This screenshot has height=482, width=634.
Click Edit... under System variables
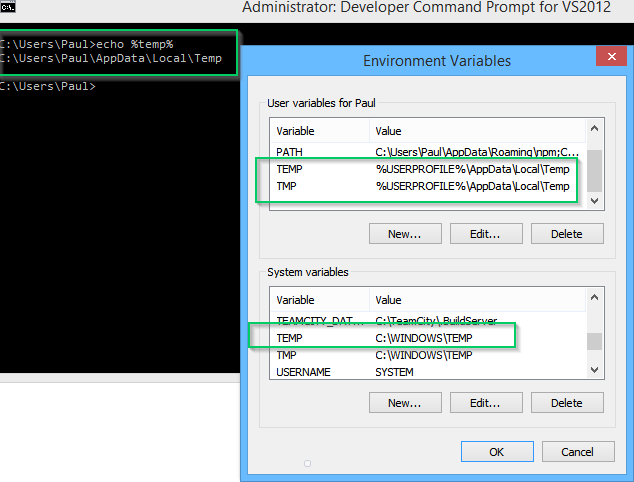pos(486,403)
